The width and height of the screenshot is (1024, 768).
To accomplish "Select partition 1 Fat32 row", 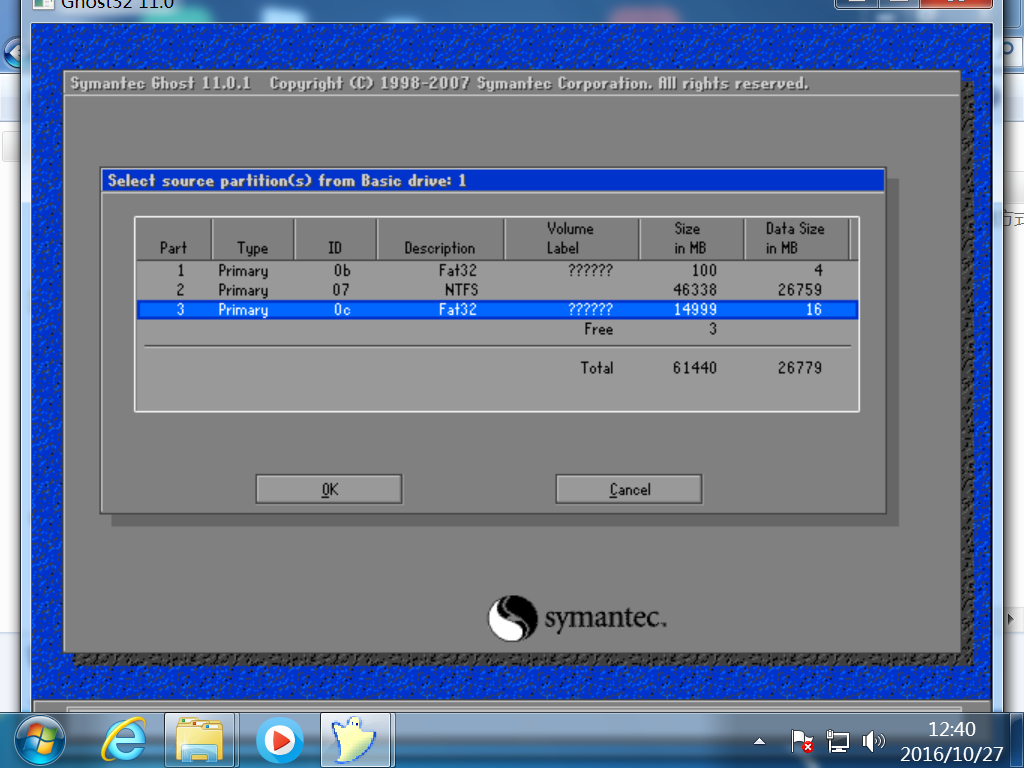I will (497, 270).
